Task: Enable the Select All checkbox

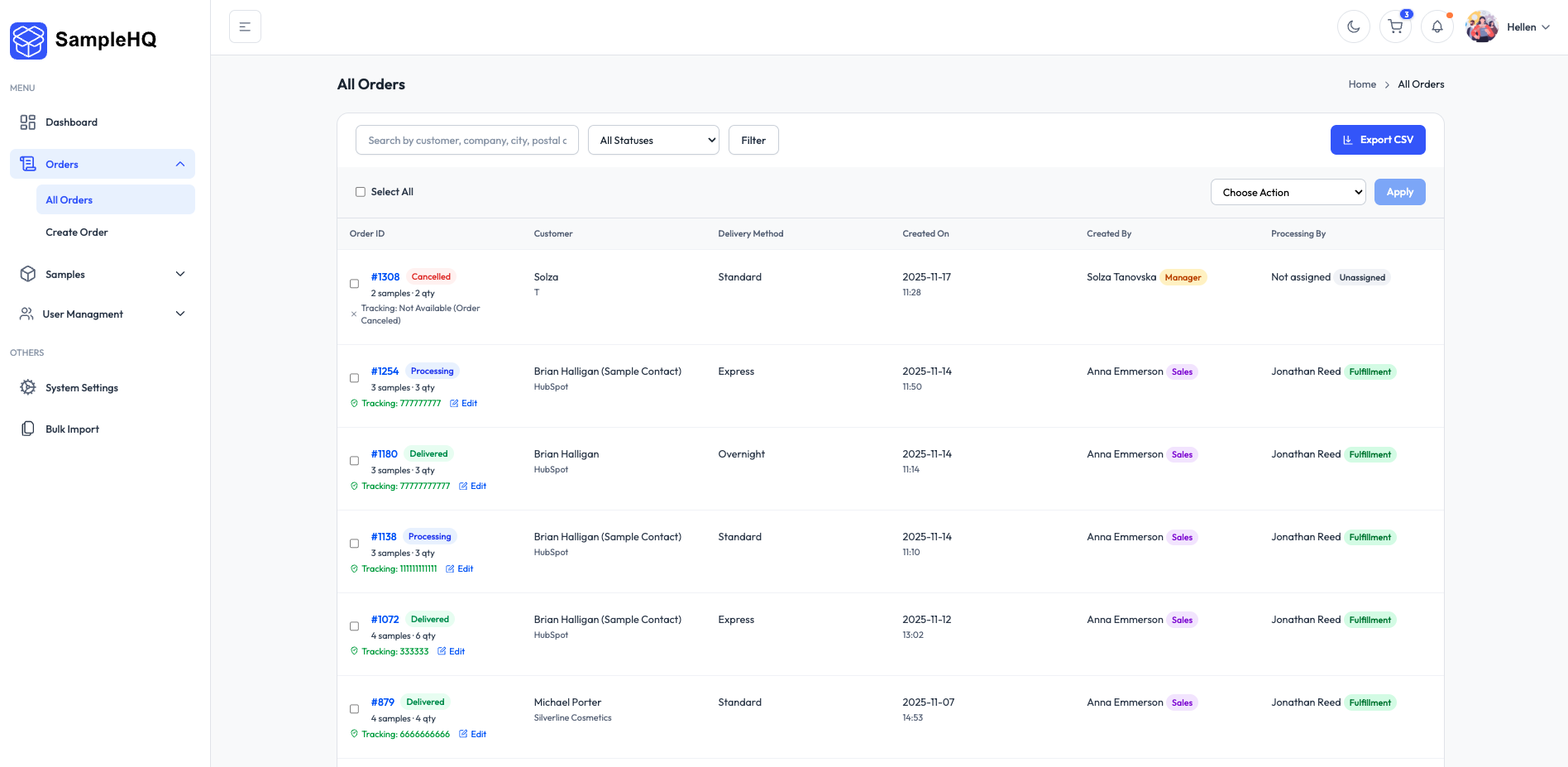Action: (361, 191)
